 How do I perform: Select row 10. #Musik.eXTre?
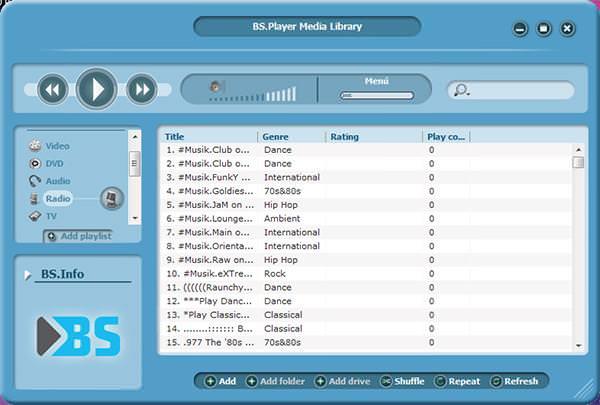[365, 274]
